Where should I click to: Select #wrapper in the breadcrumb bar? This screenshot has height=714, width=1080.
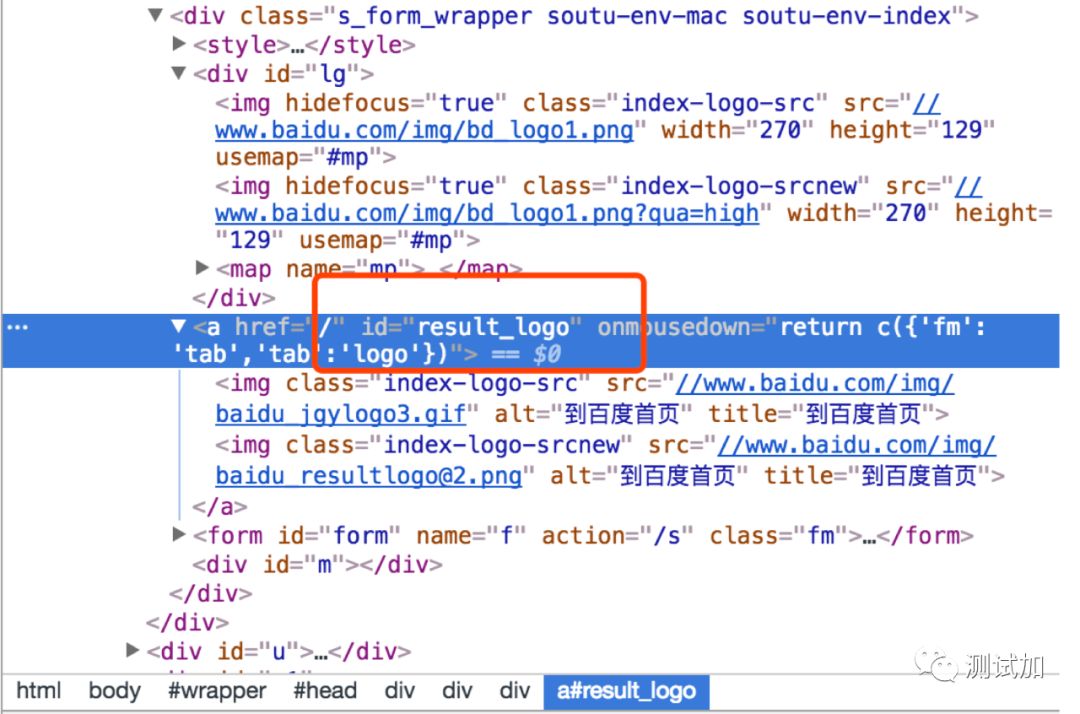[217, 691]
